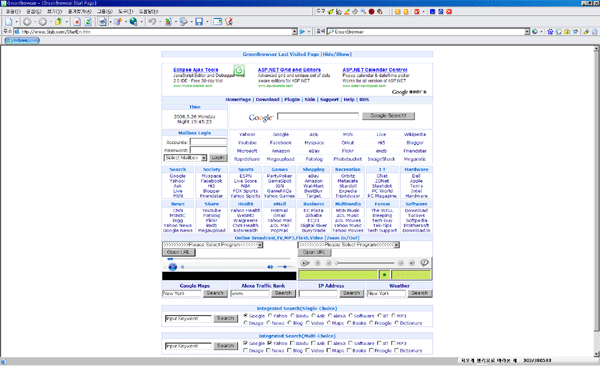Click the green G logo in the ad banner
Image resolution: width=600 pixels, height=366 pixels.
239,70
